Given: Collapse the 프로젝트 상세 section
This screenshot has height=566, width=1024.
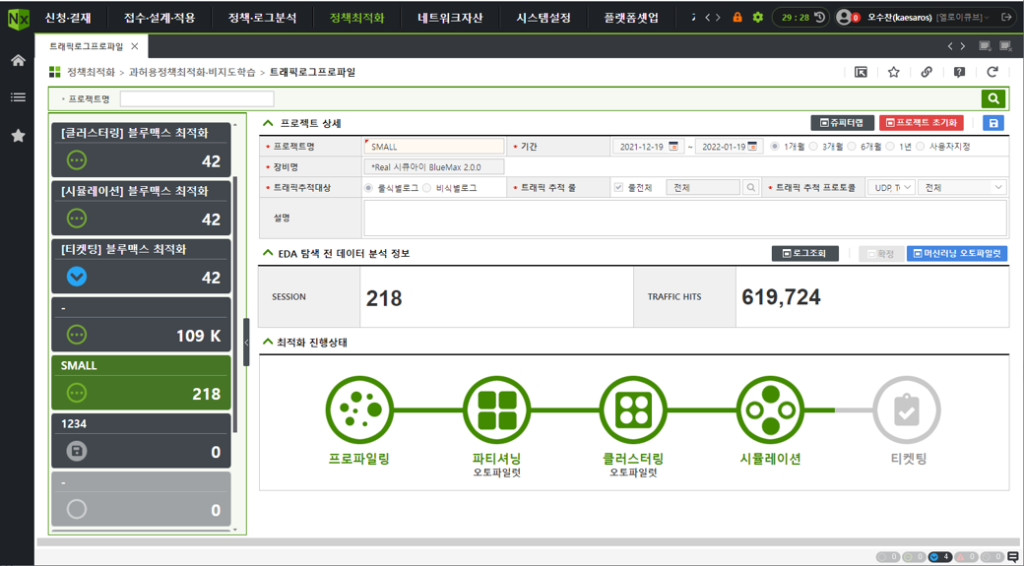Looking at the screenshot, I should tap(268, 123).
